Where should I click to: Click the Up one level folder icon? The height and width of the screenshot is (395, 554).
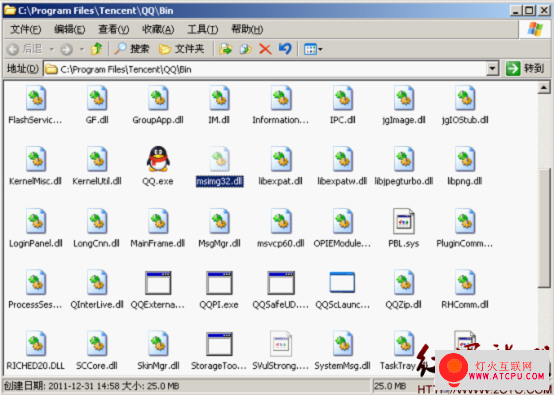(x=96, y=49)
